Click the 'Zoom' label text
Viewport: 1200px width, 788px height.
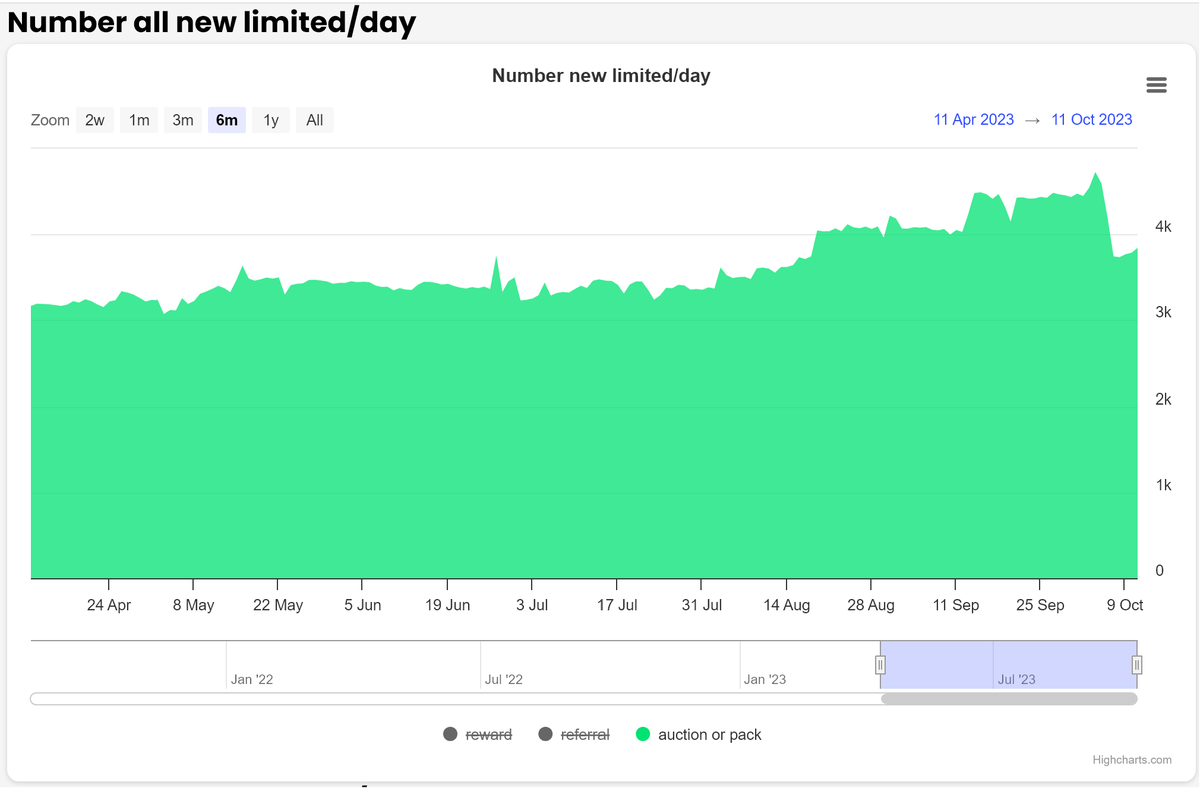click(50, 120)
